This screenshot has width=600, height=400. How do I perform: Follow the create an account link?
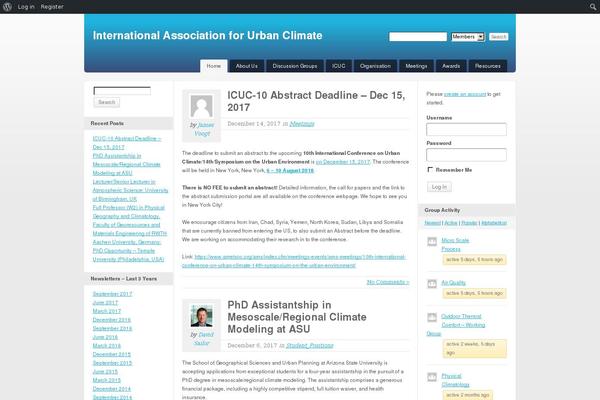tap(465, 94)
